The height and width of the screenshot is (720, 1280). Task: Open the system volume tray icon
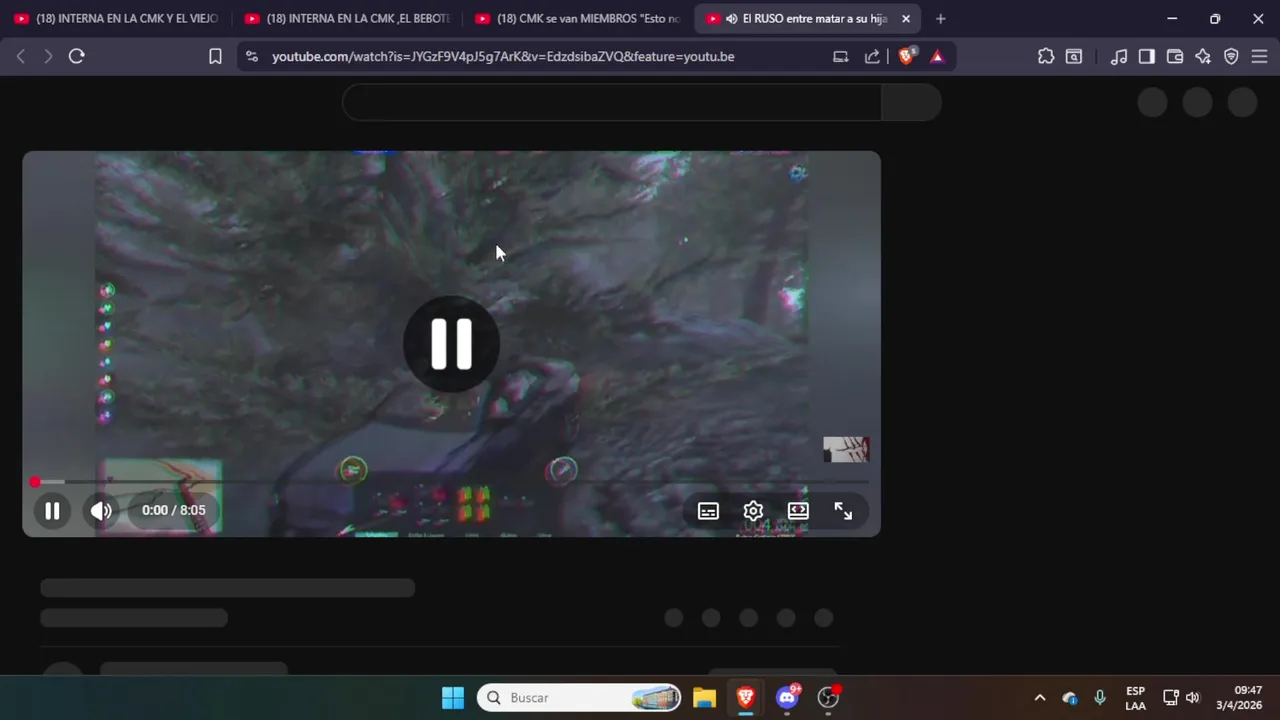[x=1192, y=698]
